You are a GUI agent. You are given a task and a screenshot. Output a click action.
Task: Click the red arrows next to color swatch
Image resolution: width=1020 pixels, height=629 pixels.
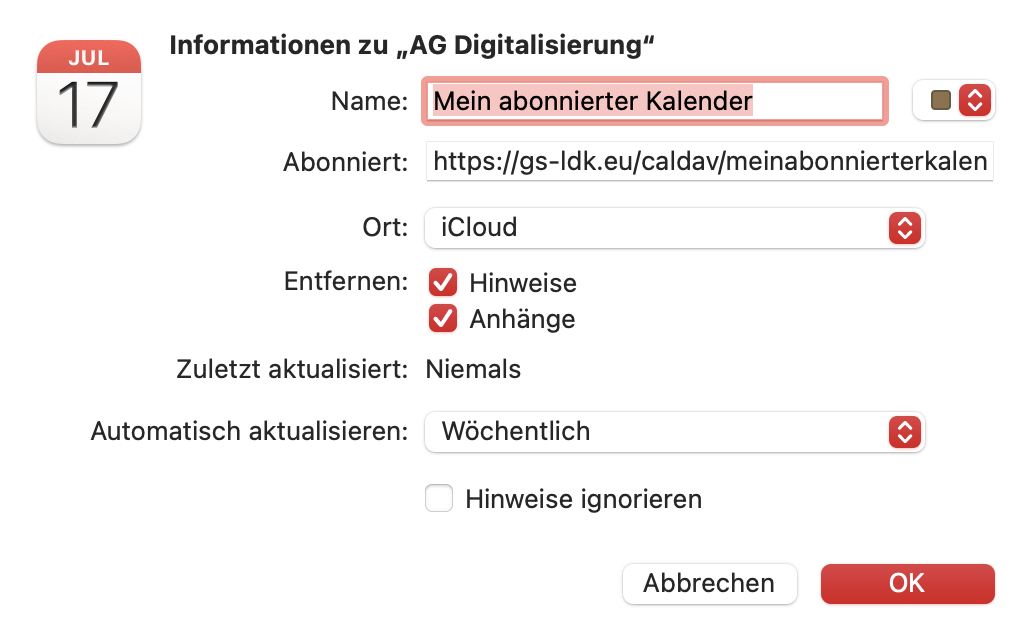(974, 100)
